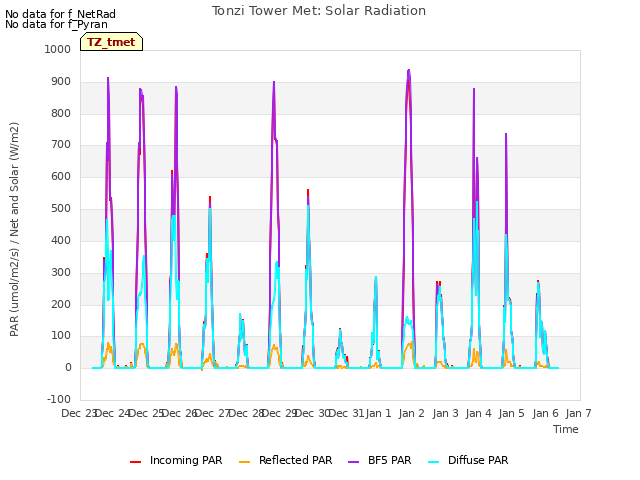Click y-axis tick label 500
Image resolution: width=640 pixels, height=480 pixels.
[61, 209]
